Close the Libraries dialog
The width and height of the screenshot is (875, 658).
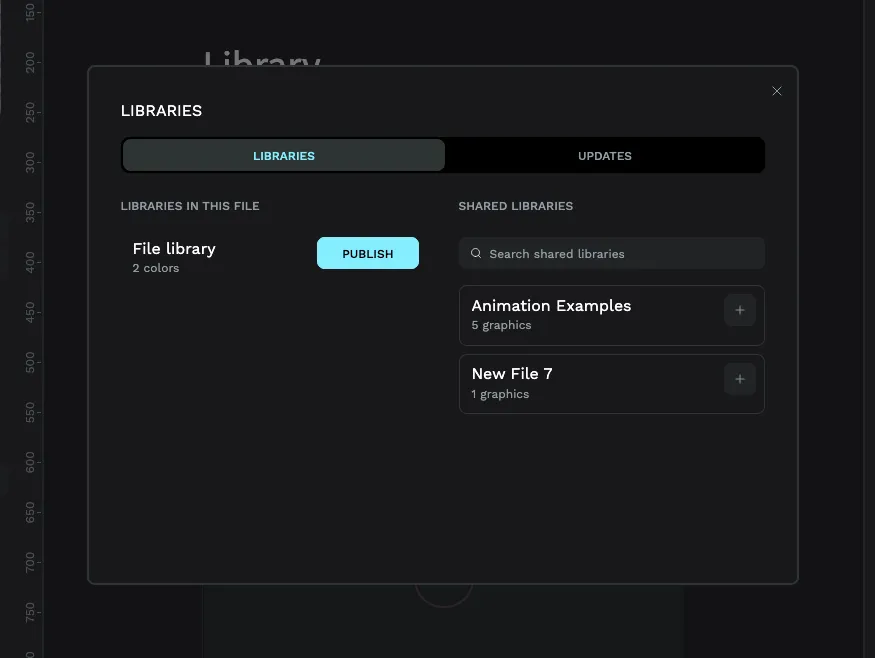pos(776,91)
